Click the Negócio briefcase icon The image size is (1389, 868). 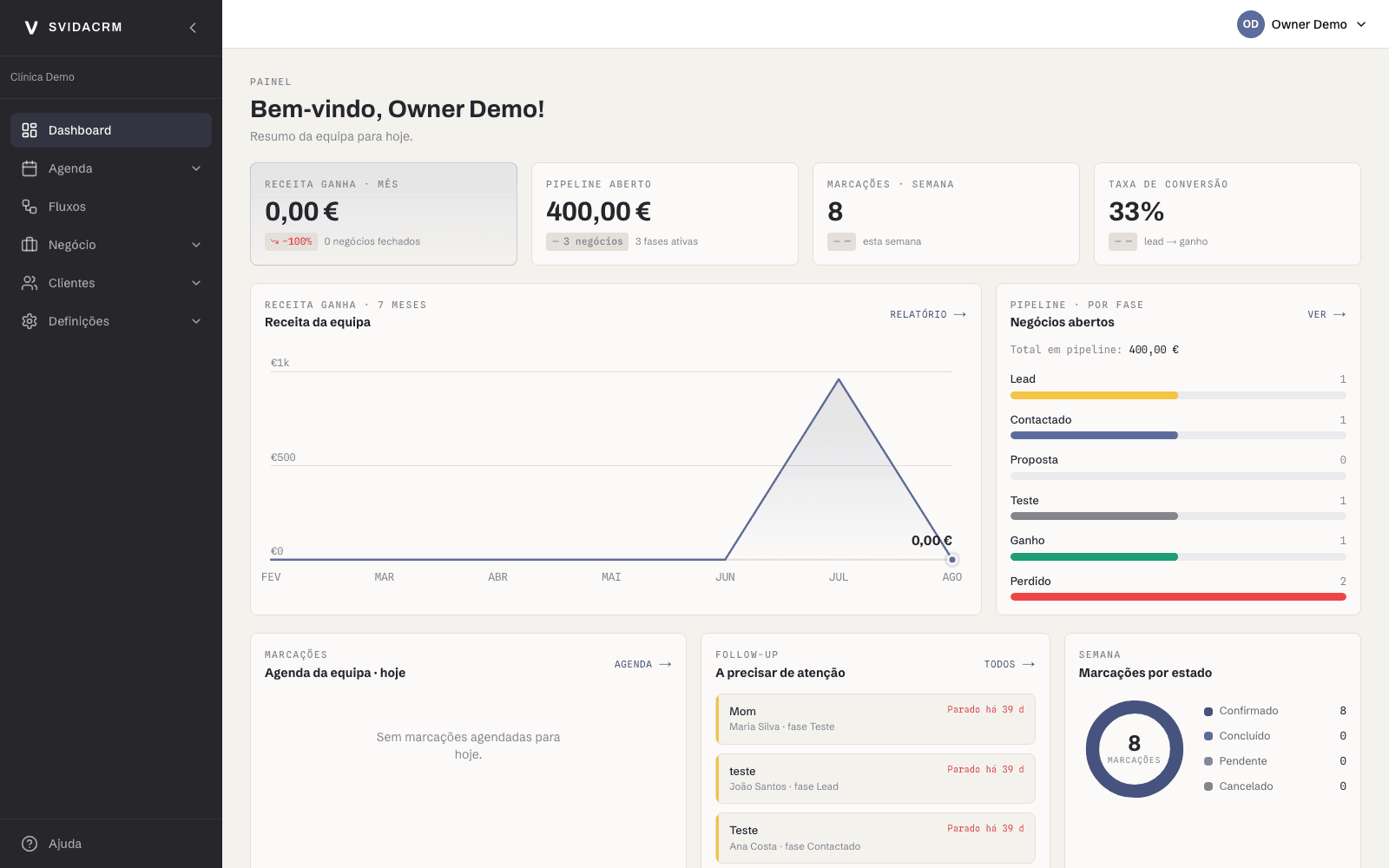click(x=30, y=245)
